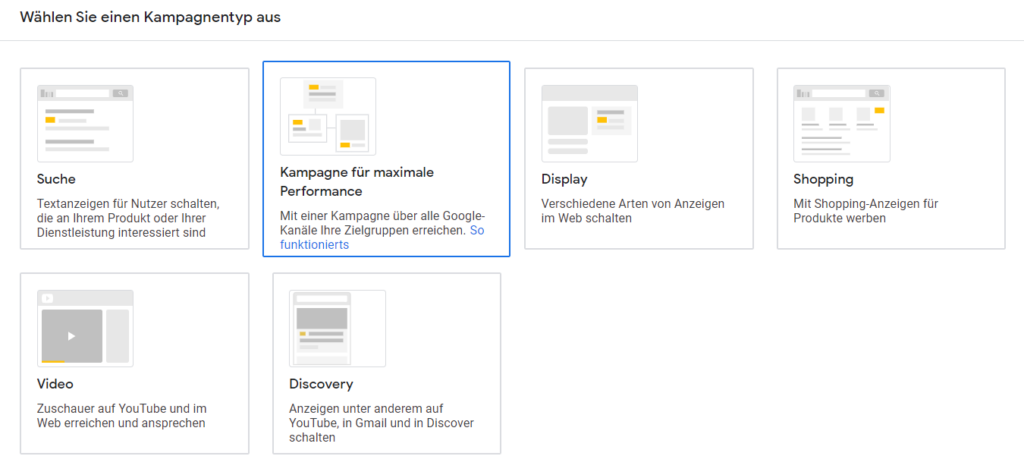Click heading 'Wählen Sie einen Kampagnentyp aus'

pos(150,18)
